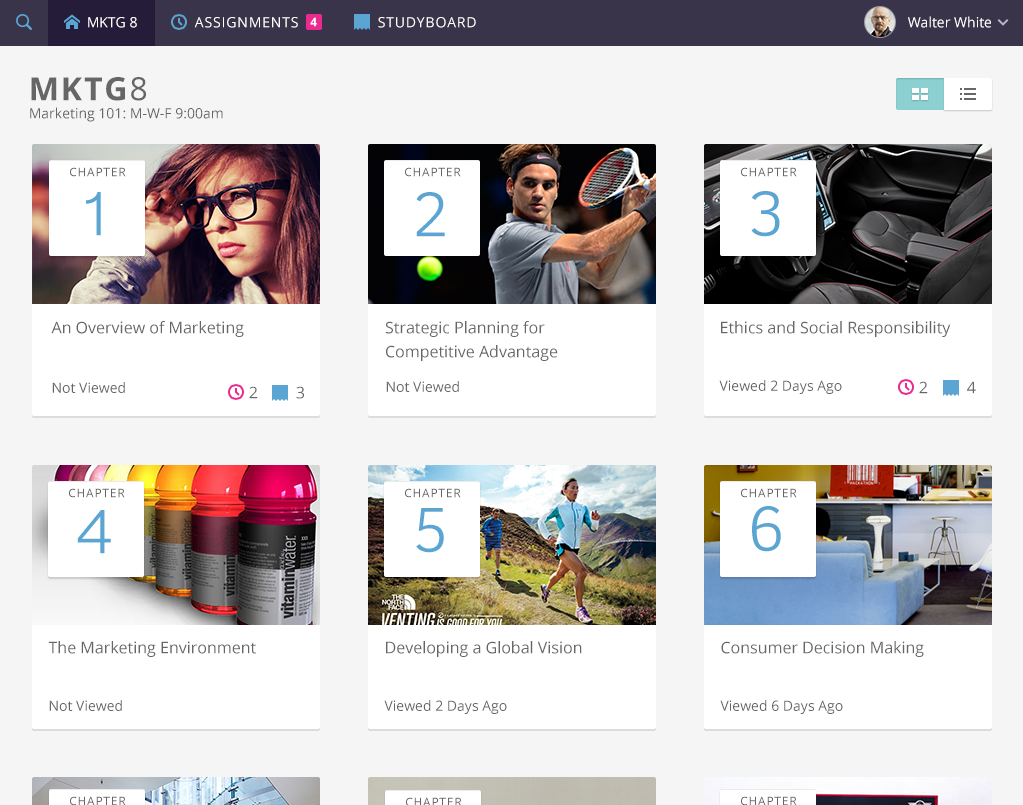Open The Marketing Environment chapter
Image resolution: width=1023 pixels, height=805 pixels.
coord(152,648)
